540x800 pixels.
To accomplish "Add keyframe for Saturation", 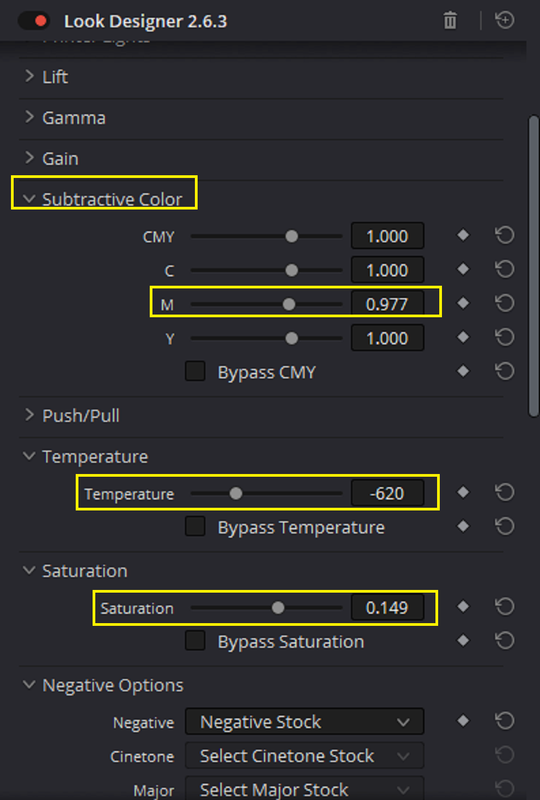I will (x=463, y=607).
